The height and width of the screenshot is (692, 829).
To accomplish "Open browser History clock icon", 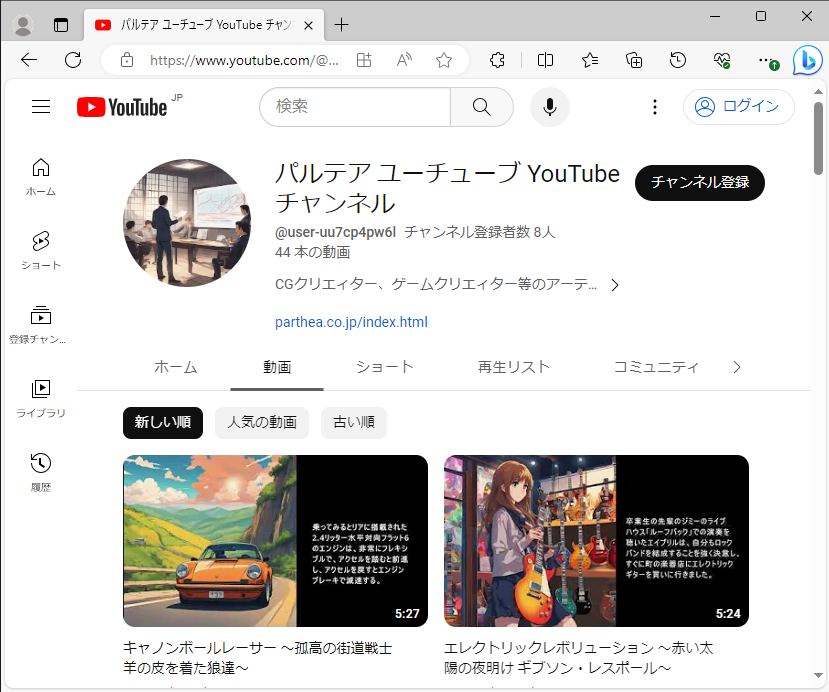I will [678, 60].
